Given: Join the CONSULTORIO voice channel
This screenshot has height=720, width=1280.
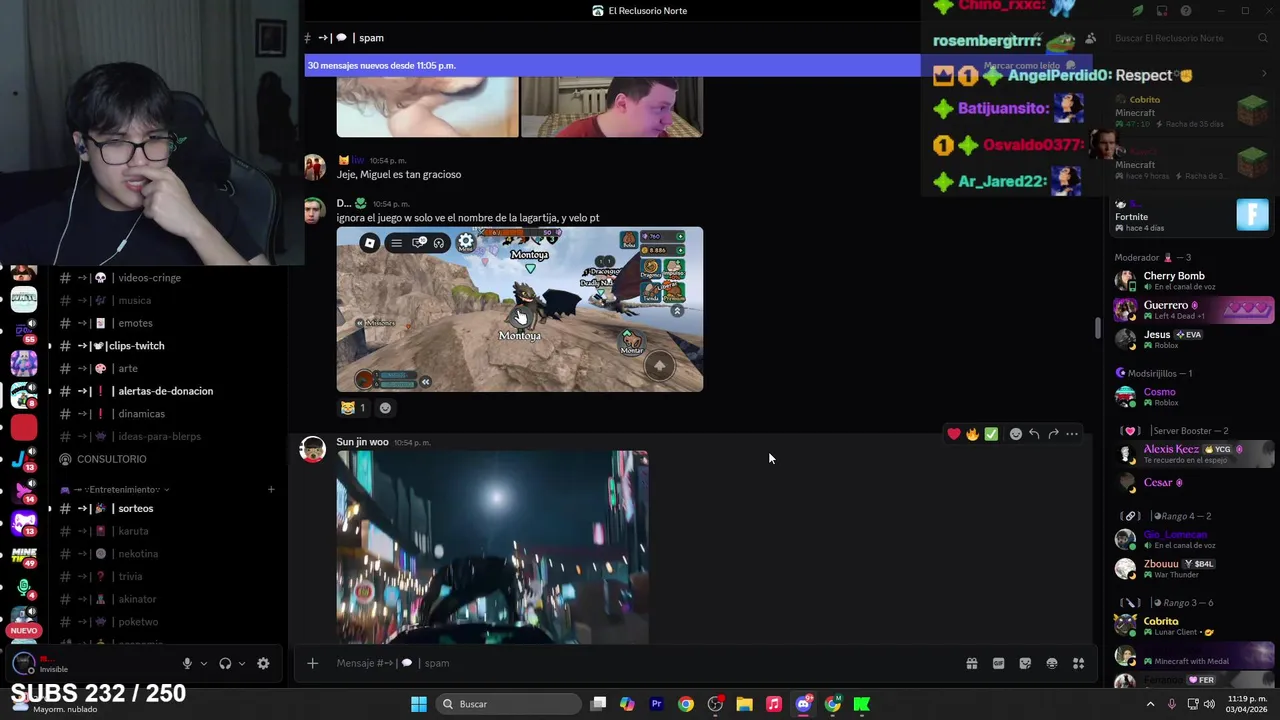Looking at the screenshot, I should click(111, 459).
